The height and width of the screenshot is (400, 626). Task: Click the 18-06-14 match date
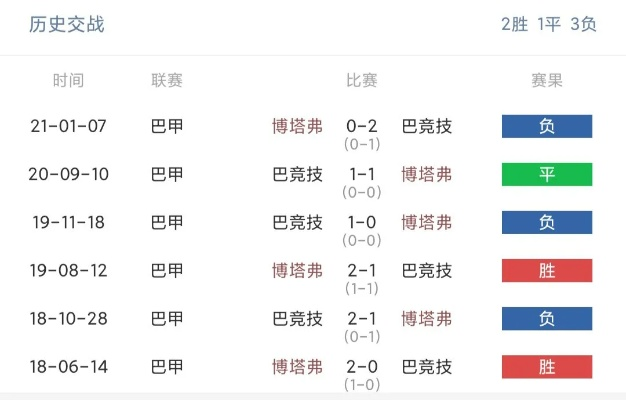[68, 367]
